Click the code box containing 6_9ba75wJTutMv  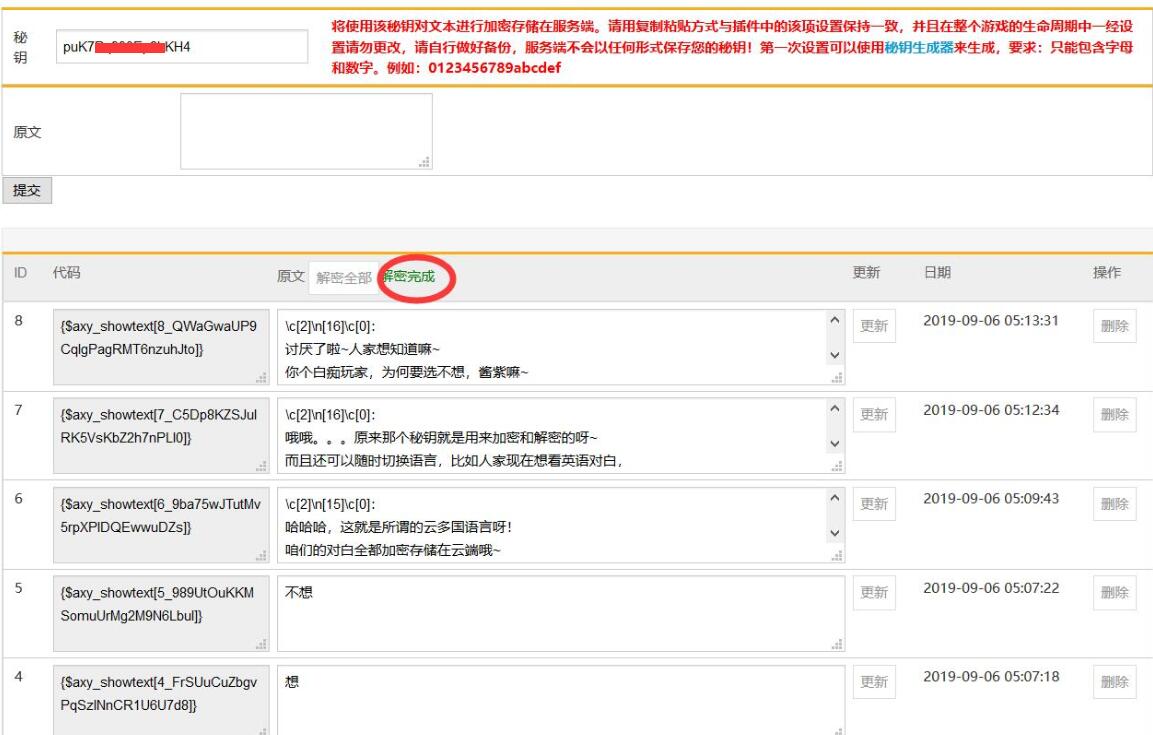click(x=161, y=526)
